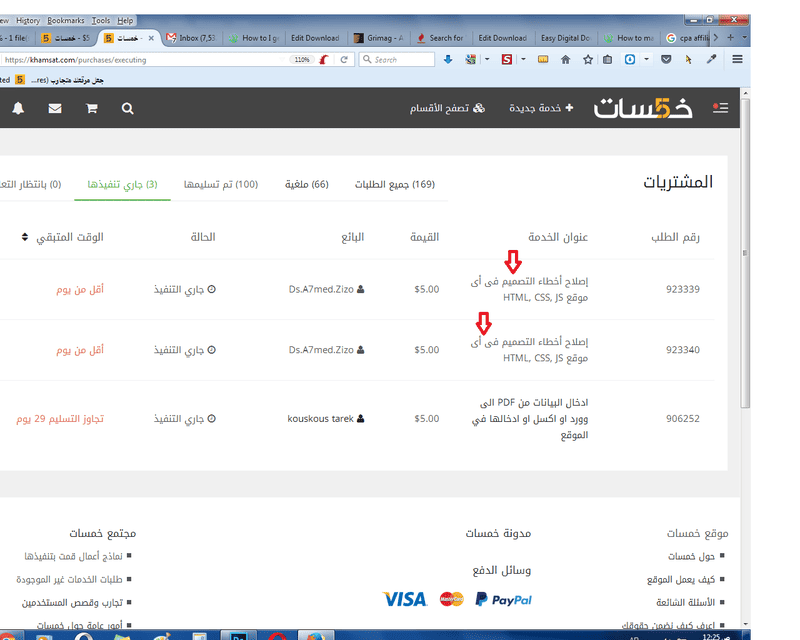Click the كيف يعمل الموقع footer link
The height and width of the screenshot is (640, 800).
tap(681, 580)
